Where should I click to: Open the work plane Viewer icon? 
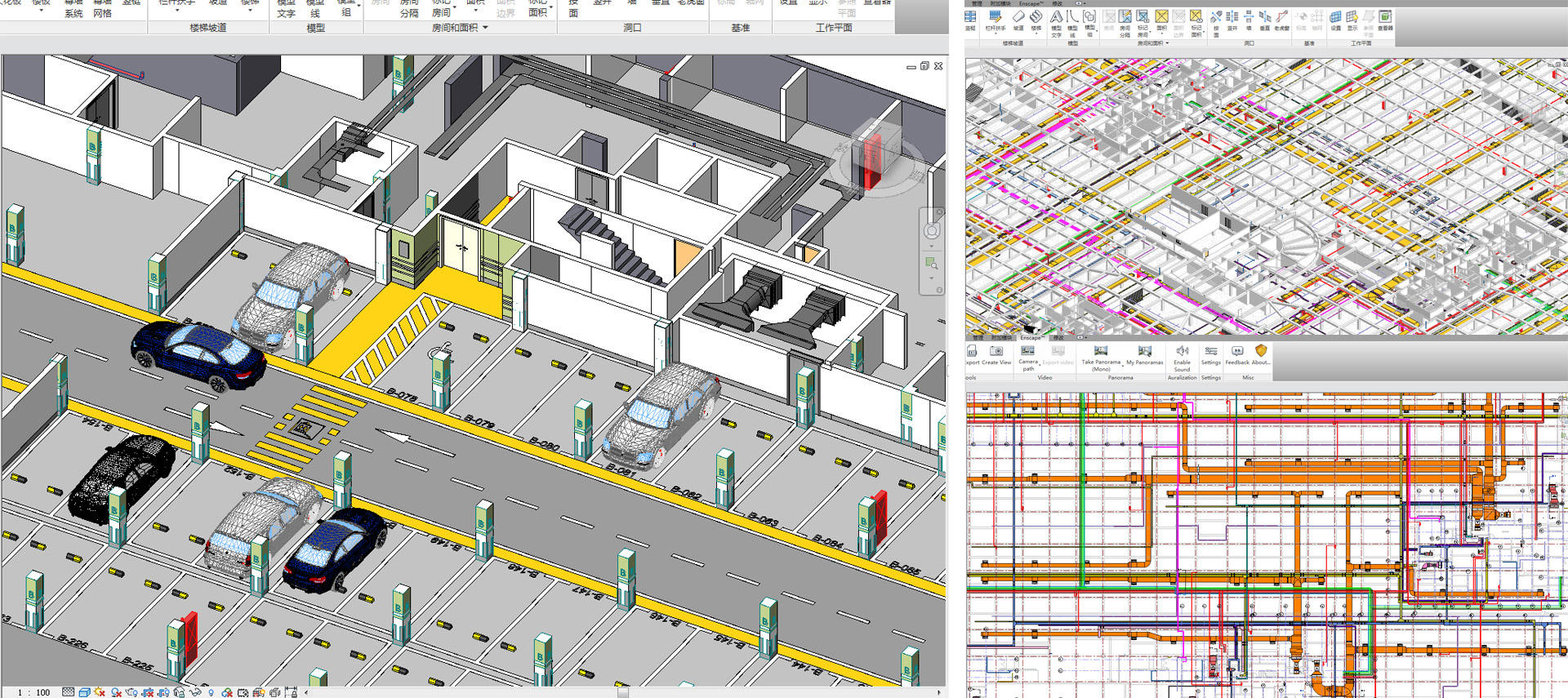click(x=1385, y=16)
